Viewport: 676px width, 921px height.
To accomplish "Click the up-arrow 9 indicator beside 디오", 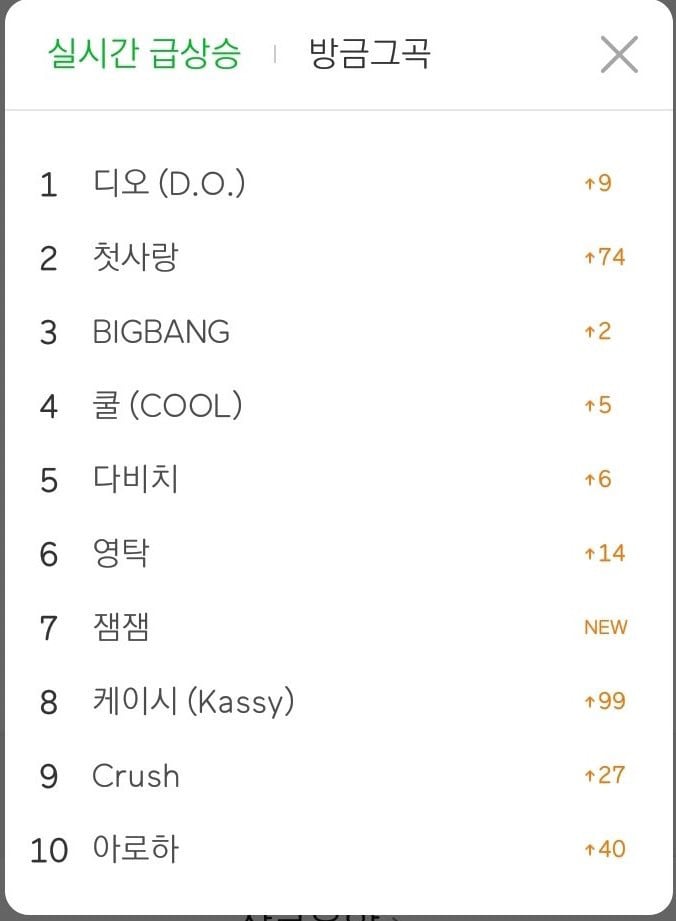I will pyautogui.click(x=597, y=183).
